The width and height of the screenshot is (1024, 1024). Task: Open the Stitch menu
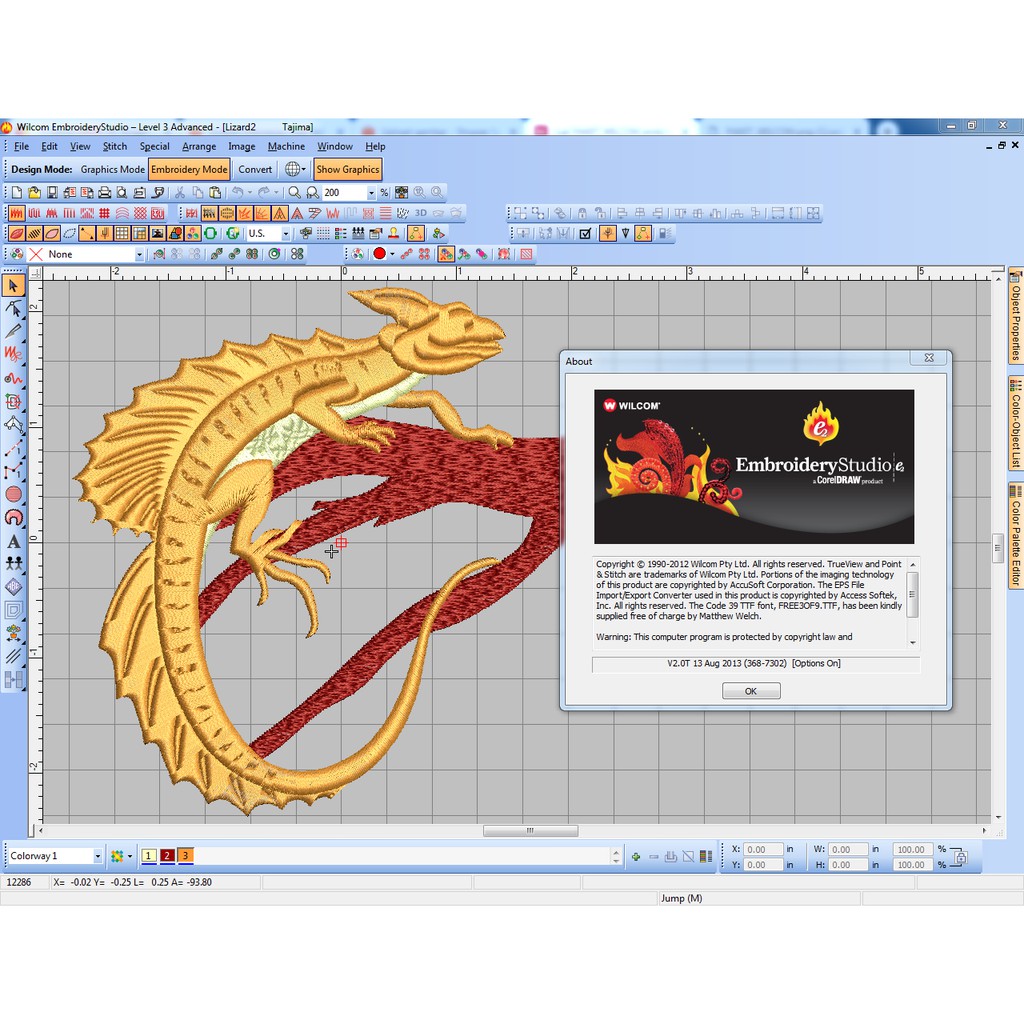click(x=115, y=146)
